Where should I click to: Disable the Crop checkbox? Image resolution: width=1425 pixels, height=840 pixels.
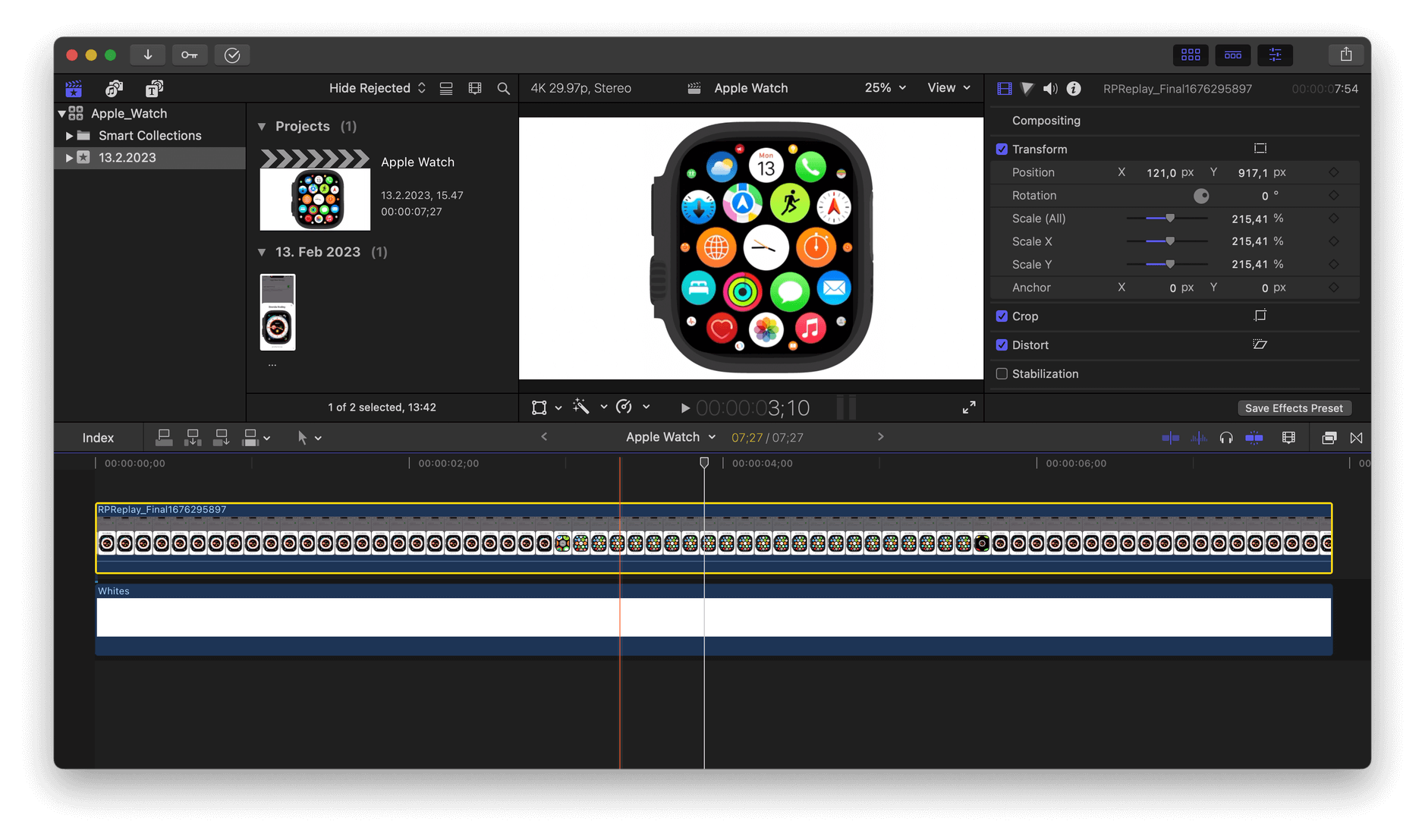(x=1002, y=316)
